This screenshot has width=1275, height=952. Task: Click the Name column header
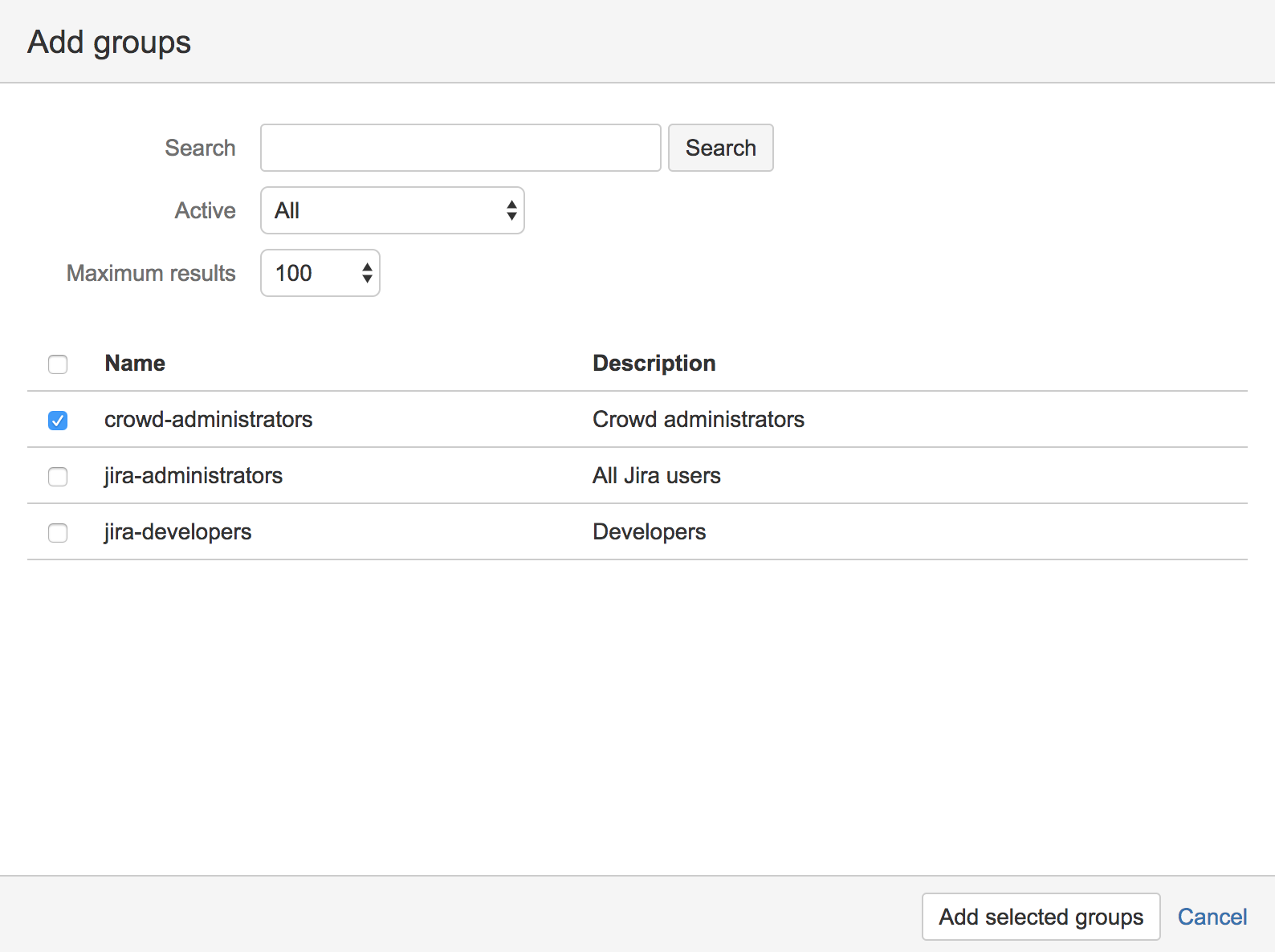point(135,364)
